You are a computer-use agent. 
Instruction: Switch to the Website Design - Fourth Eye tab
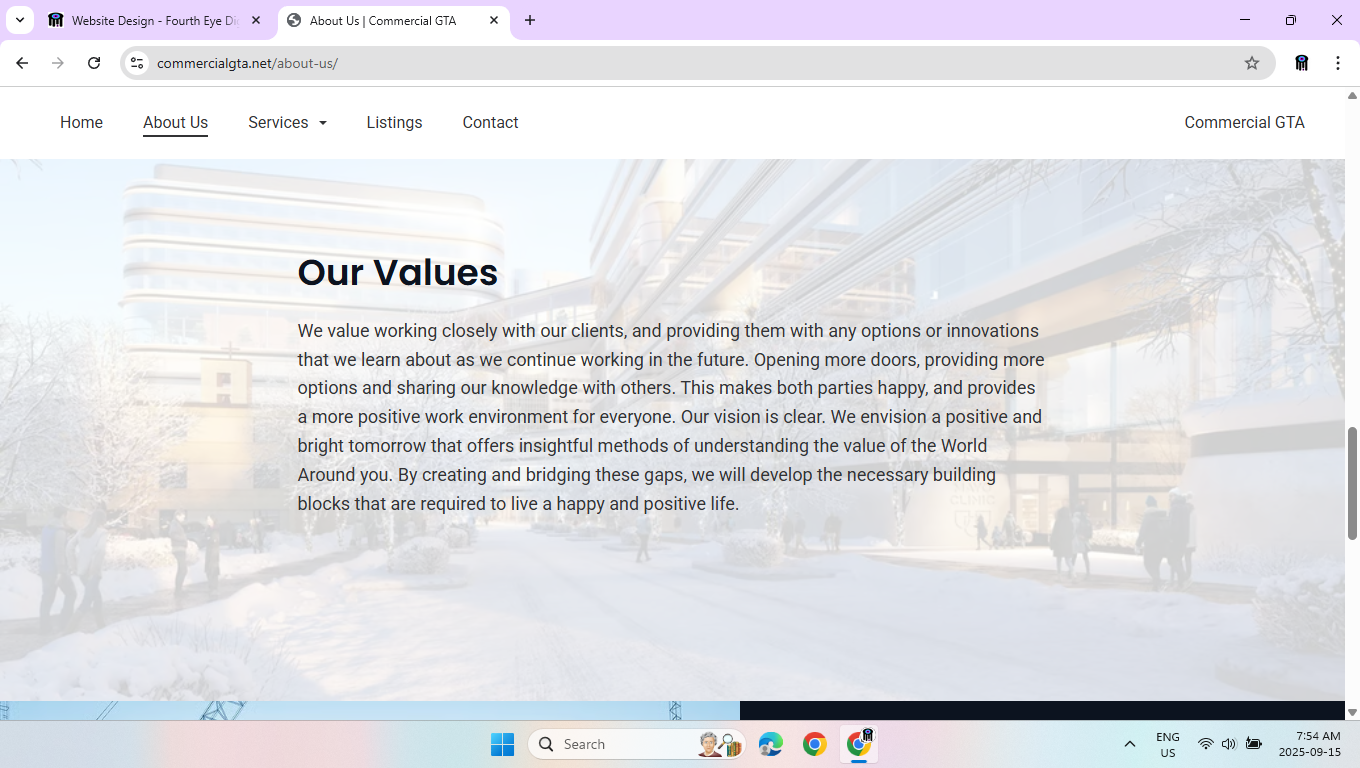(x=154, y=20)
